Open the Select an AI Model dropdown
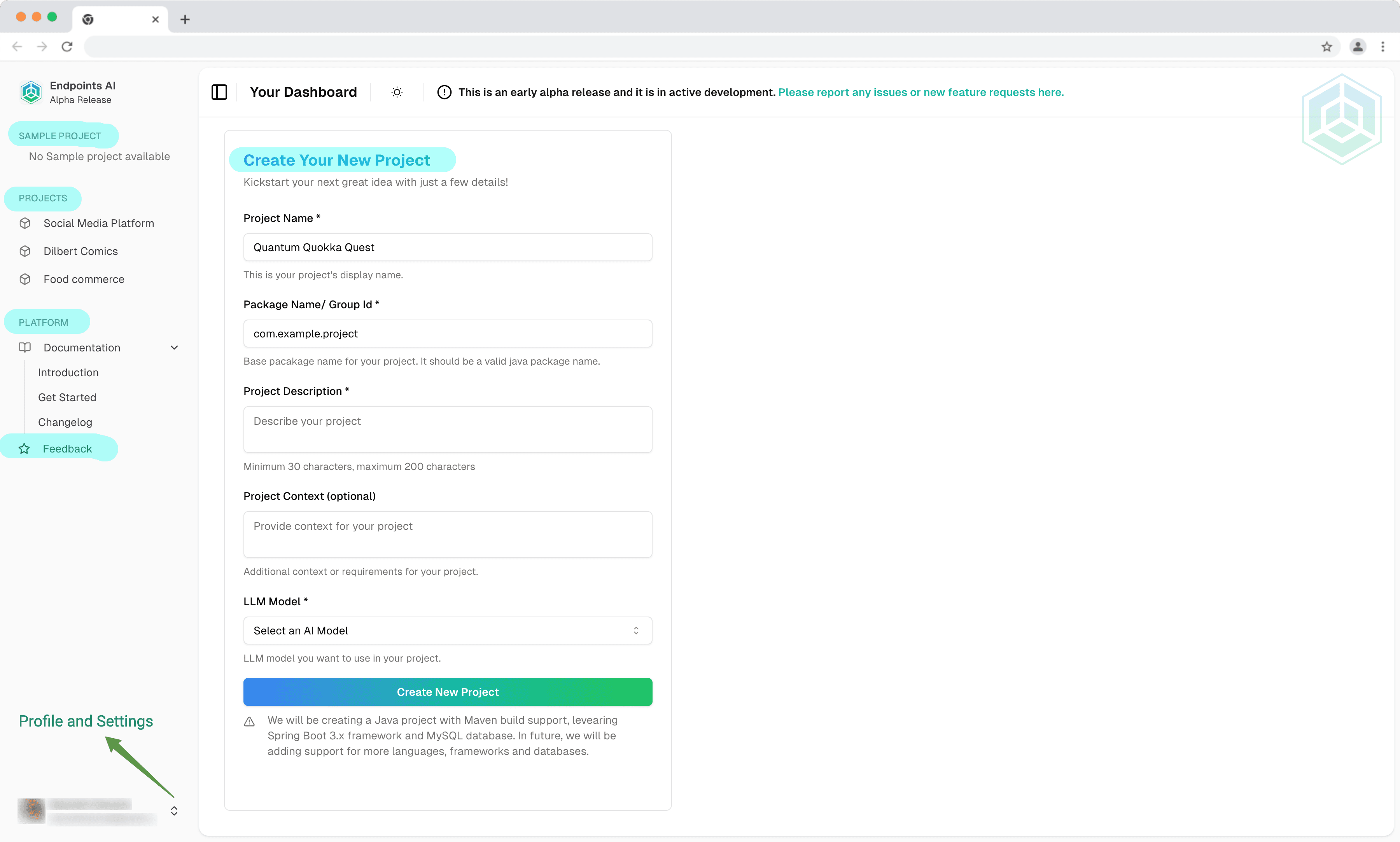 [x=447, y=631]
